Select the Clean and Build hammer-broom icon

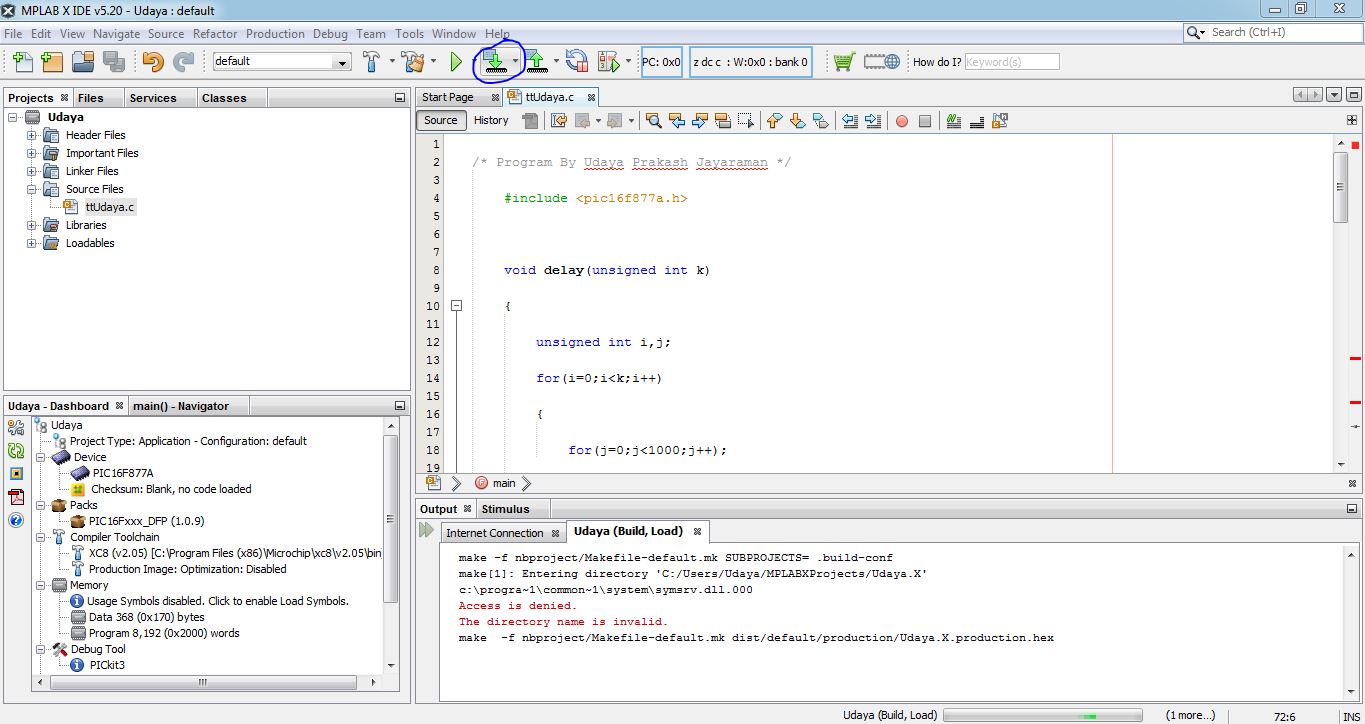pyautogui.click(x=415, y=60)
